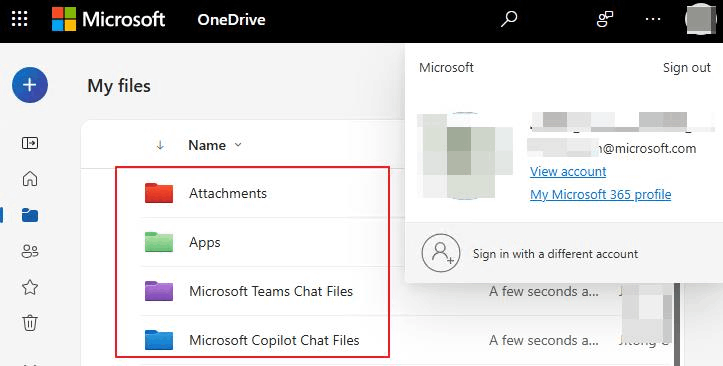Open the search magnifier icon

[509, 19]
